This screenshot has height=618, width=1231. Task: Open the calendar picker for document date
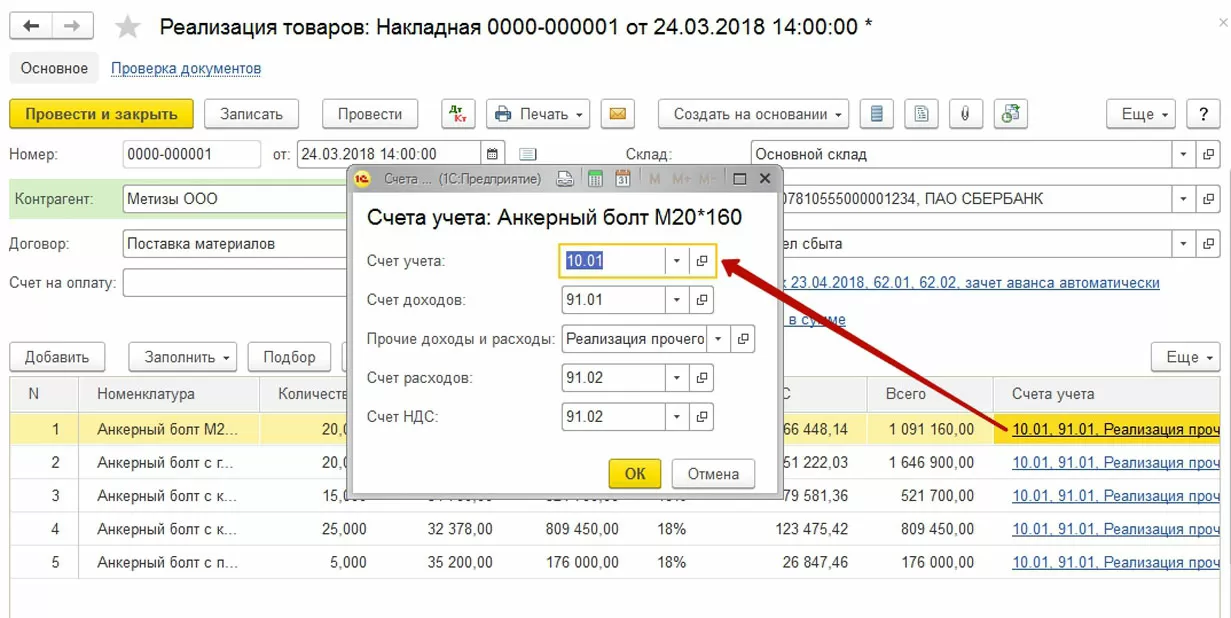pyautogui.click(x=492, y=154)
